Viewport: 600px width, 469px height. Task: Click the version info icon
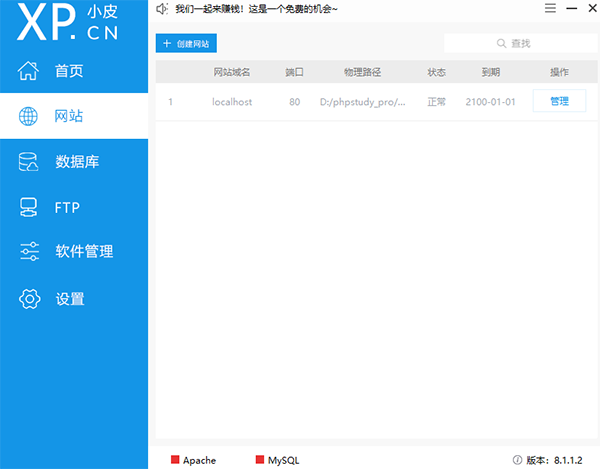pyautogui.click(x=517, y=460)
